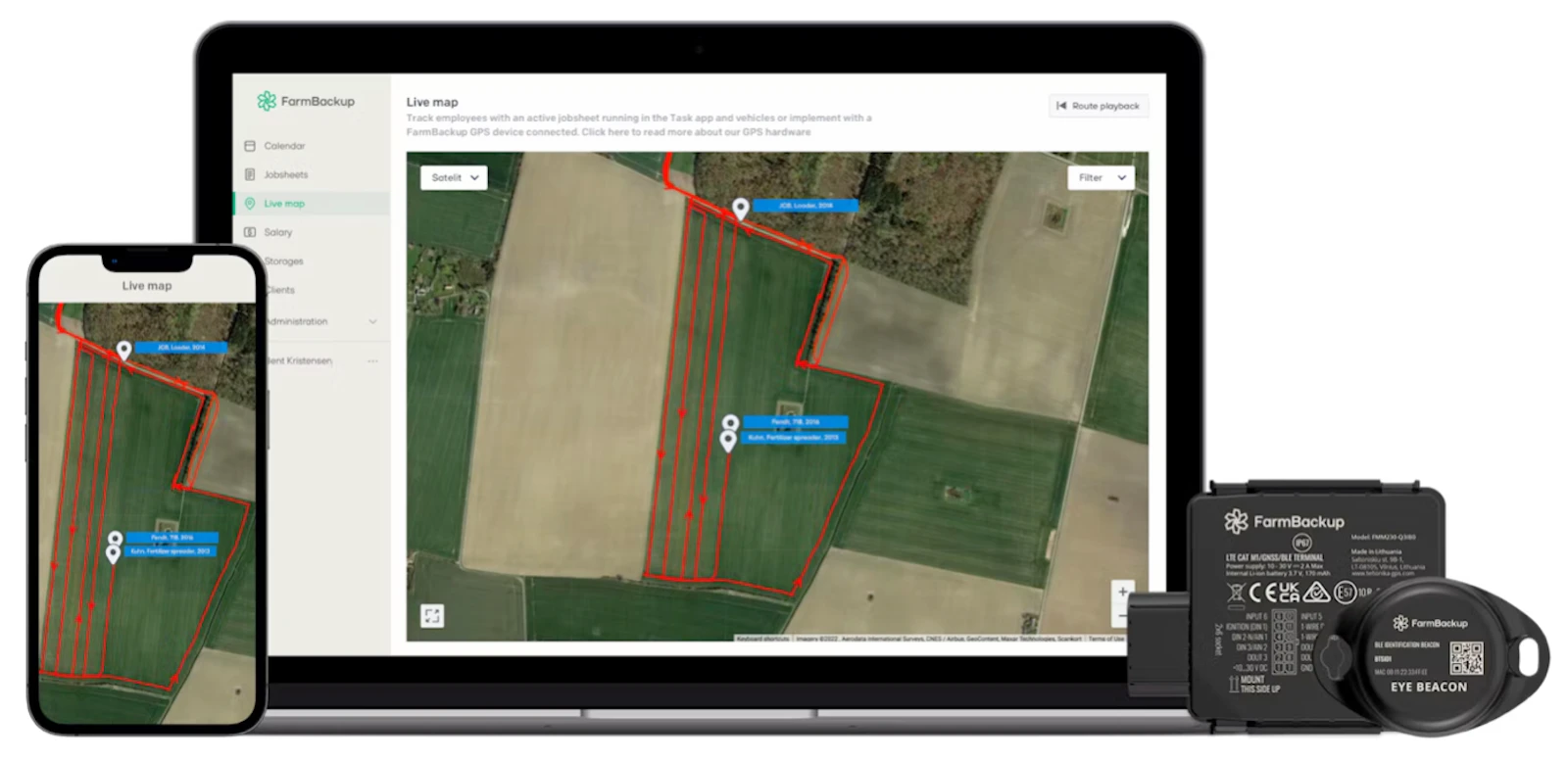Click the Jobsheets document icon in the sidebar
This screenshot has width=1568, height=761.
[x=250, y=174]
